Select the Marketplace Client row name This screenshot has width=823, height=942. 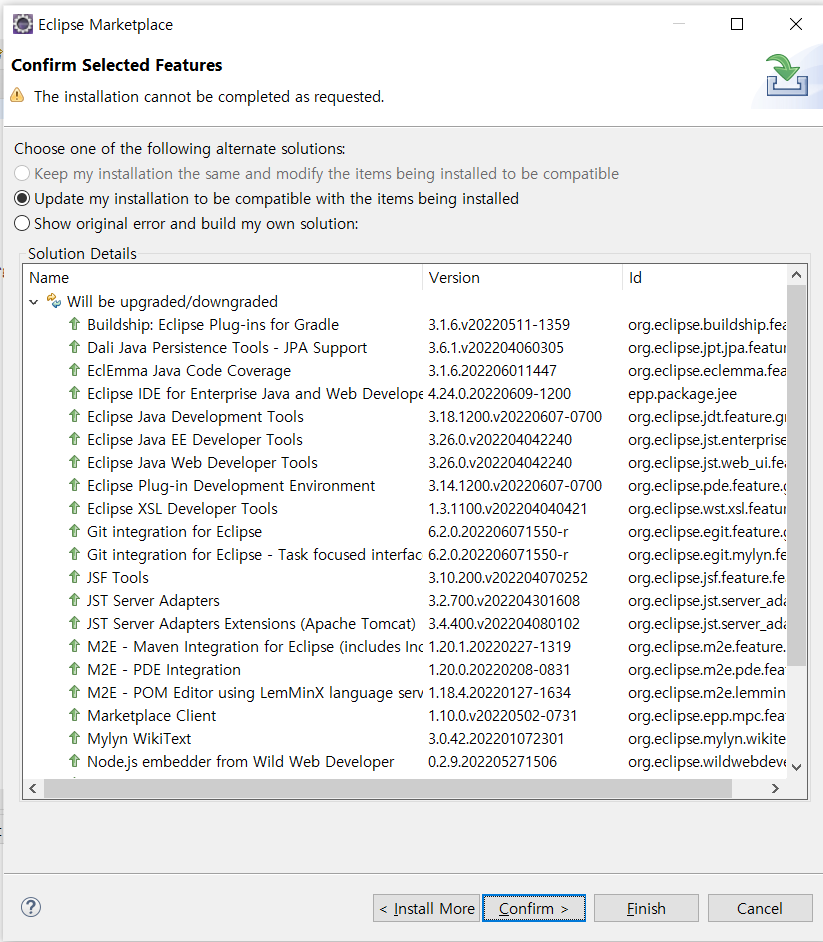coord(151,716)
